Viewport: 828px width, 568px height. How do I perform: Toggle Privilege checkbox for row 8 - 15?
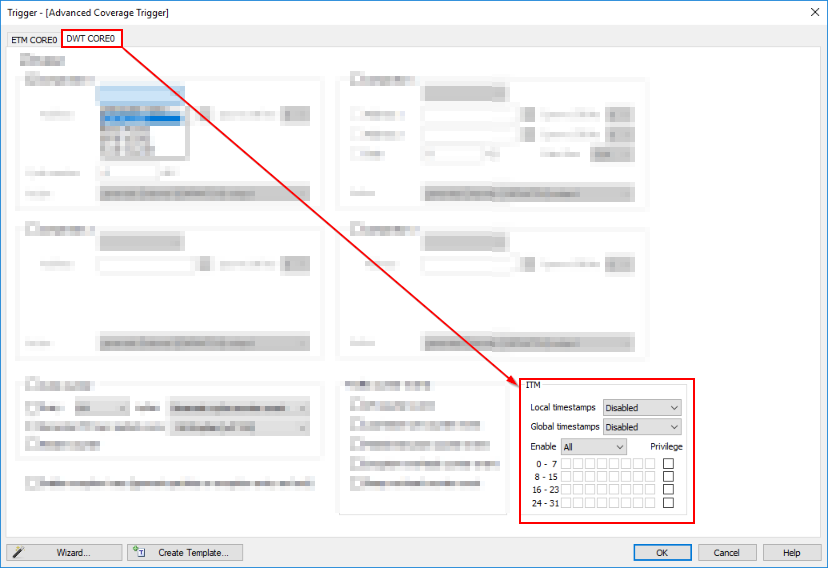click(x=668, y=477)
